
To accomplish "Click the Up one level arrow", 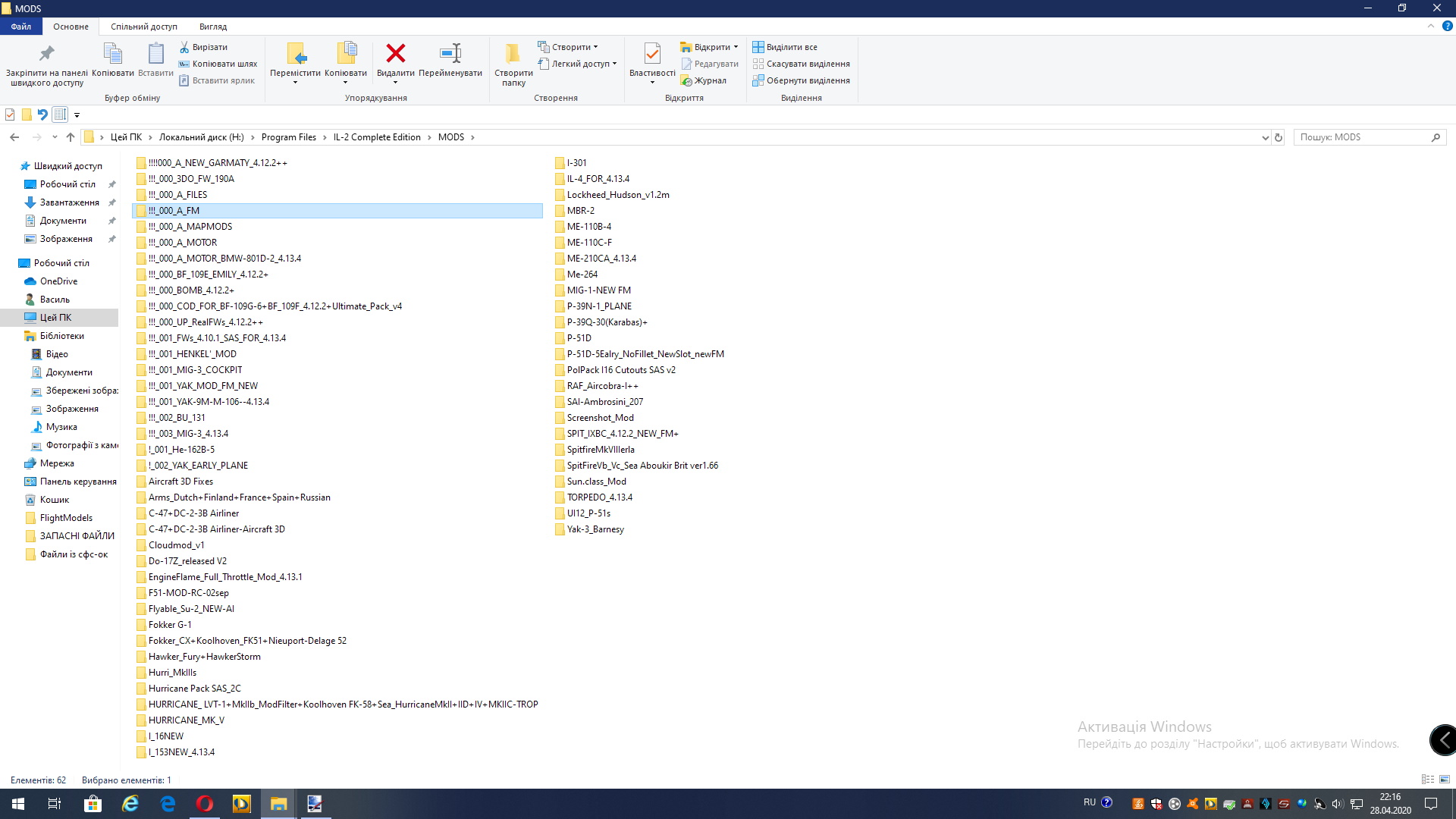I will [x=71, y=137].
